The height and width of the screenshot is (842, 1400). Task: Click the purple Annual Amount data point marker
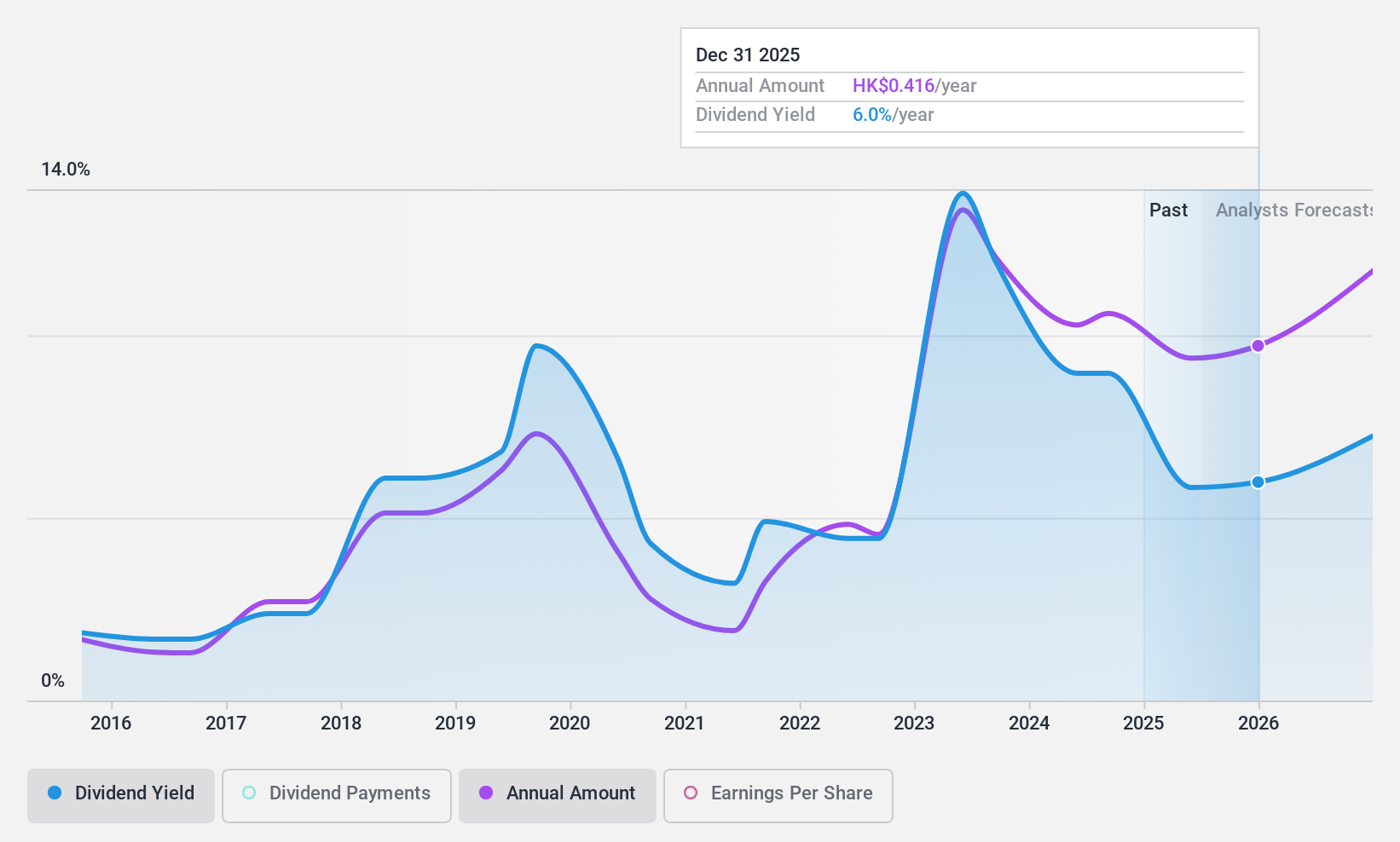[x=1258, y=345]
